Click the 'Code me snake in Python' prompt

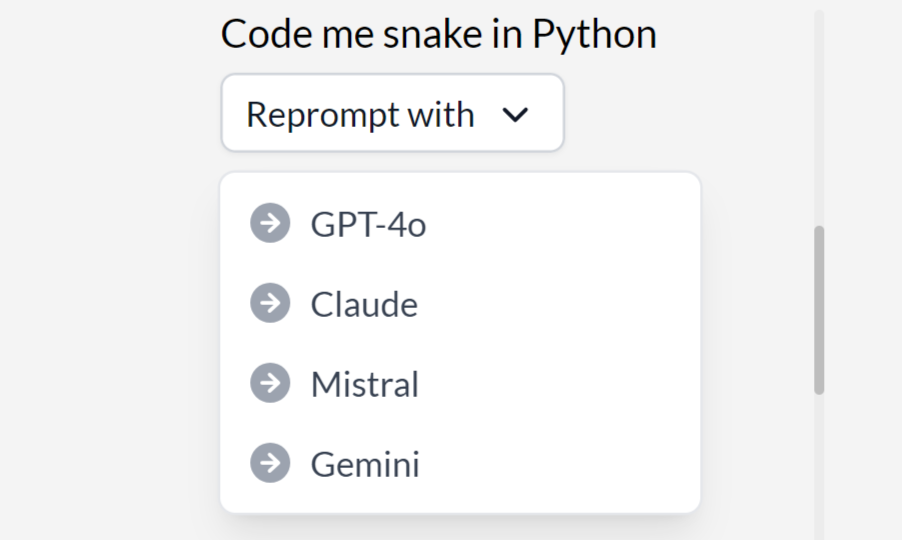pyautogui.click(x=438, y=34)
